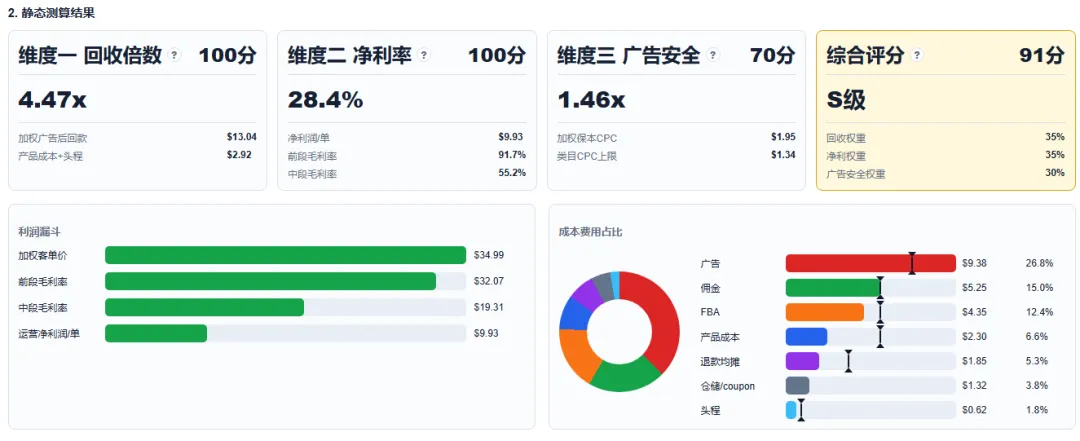The width and height of the screenshot is (1080, 441).
Task: Click the 加权客单价 funnel bar
Action: 285,255
